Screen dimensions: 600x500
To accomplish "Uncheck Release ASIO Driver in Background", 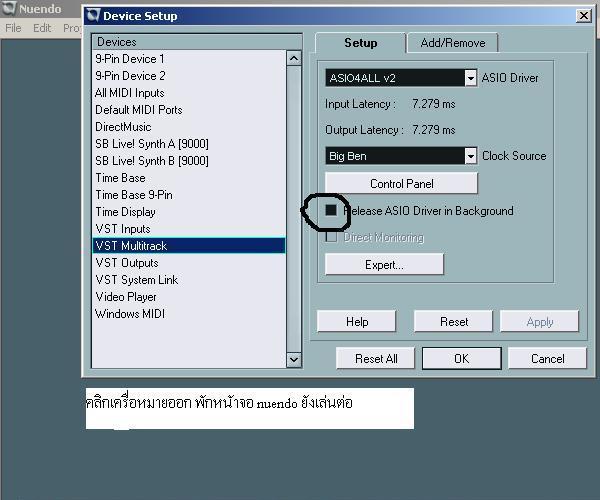I will pyautogui.click(x=331, y=210).
